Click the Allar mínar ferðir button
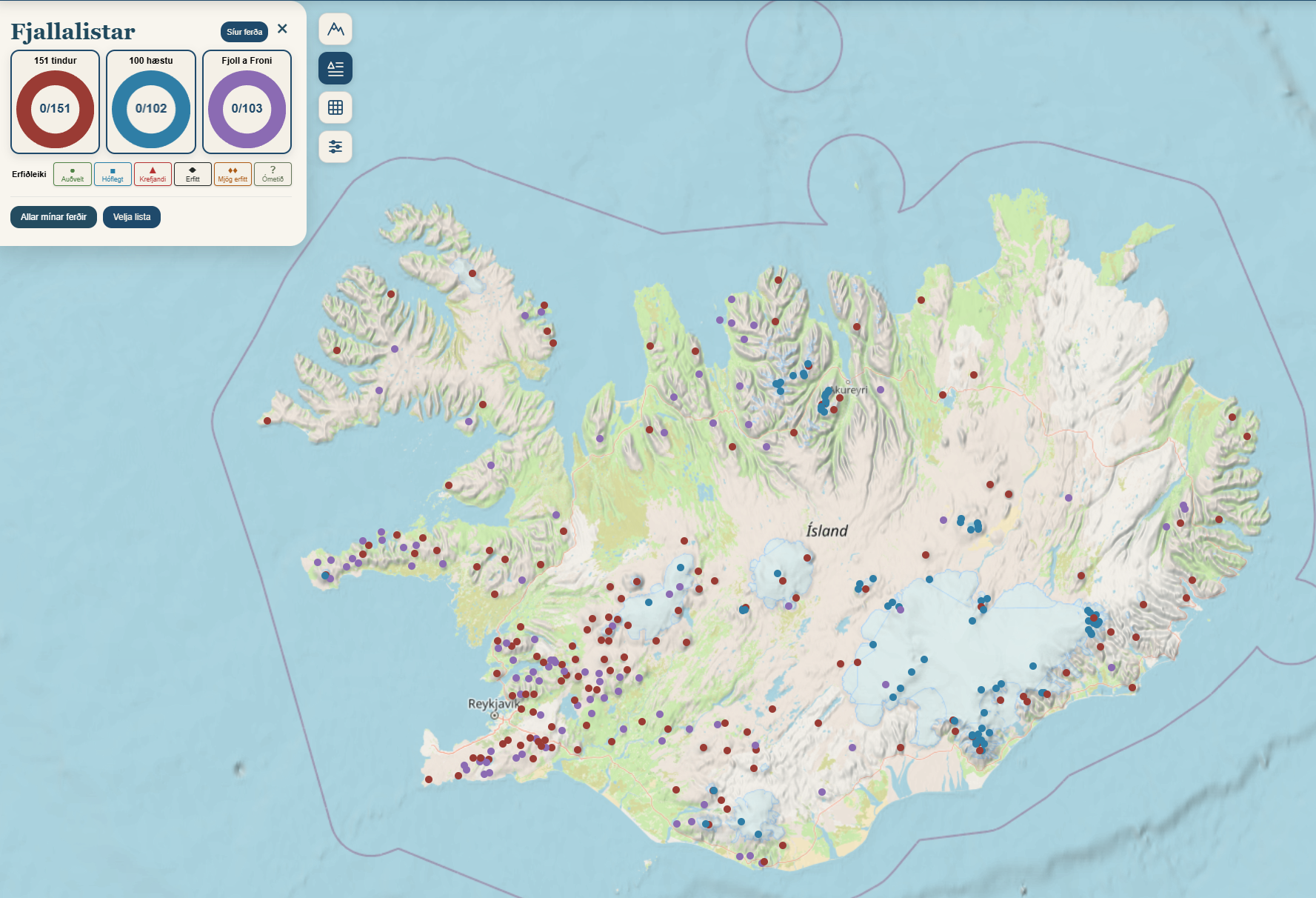Screen dimensions: 1316x898 coord(53,217)
